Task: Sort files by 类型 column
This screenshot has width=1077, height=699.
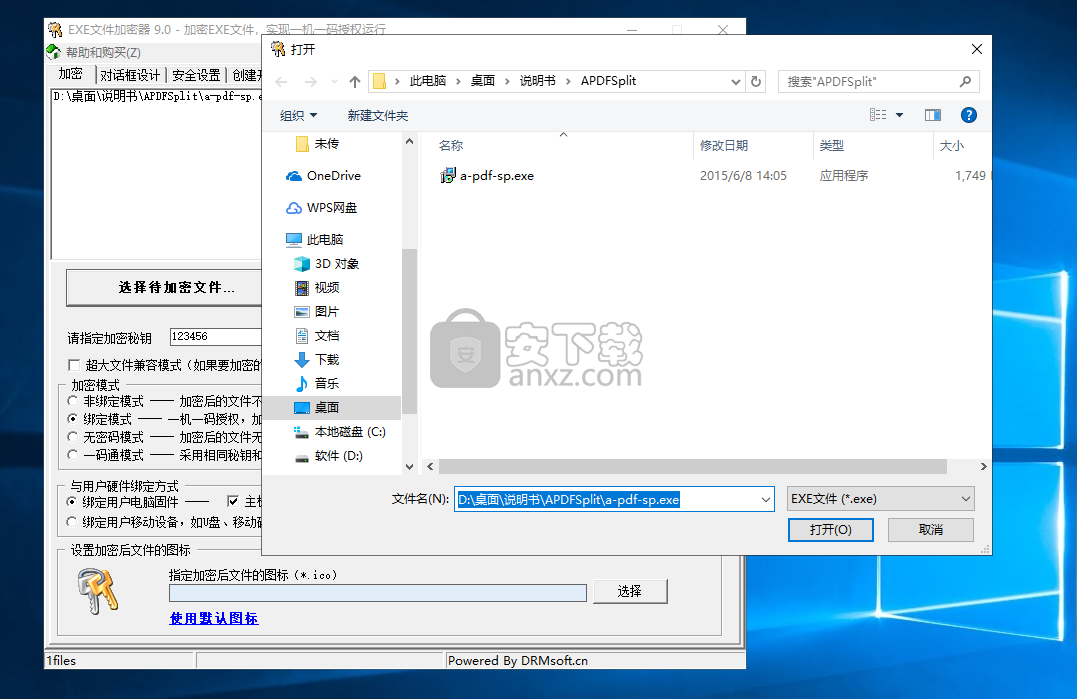Action: (x=832, y=146)
